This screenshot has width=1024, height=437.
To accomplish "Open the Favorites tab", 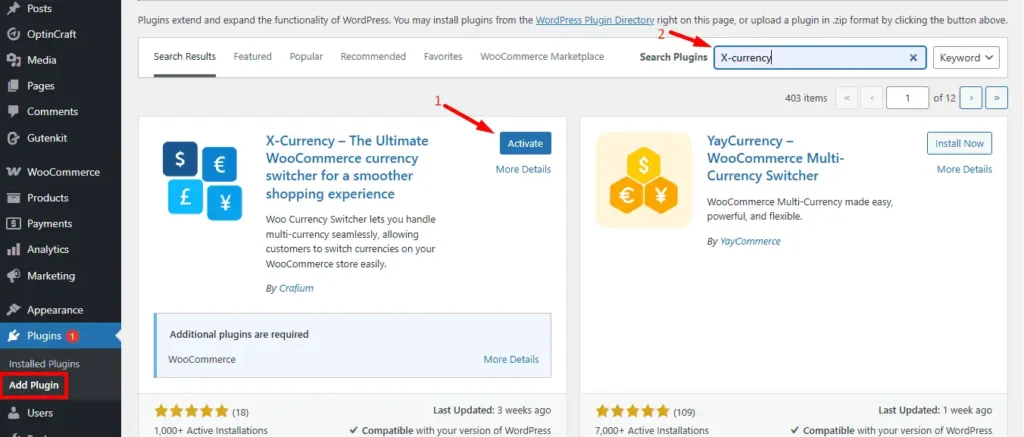I will (443, 57).
